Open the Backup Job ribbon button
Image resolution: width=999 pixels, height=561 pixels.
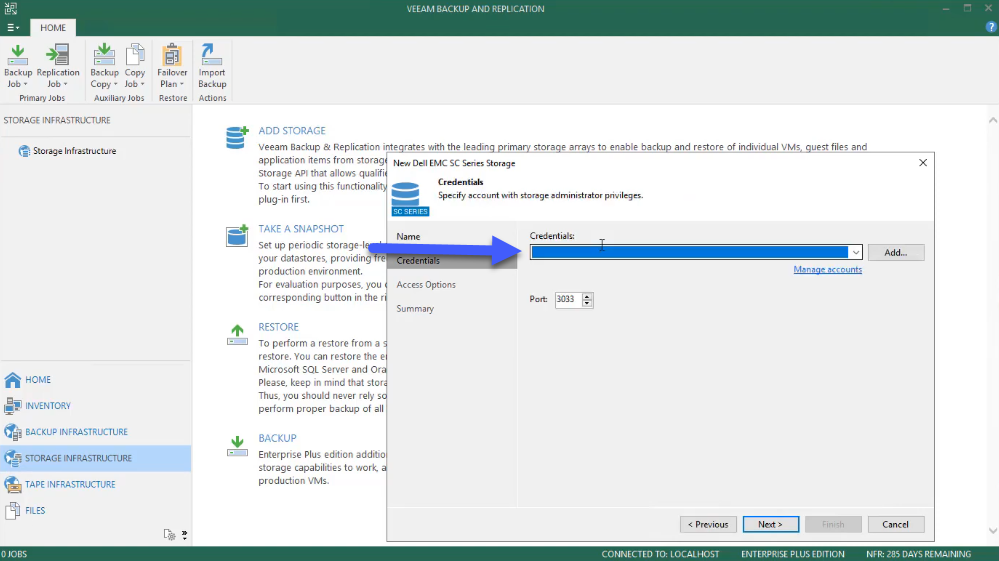point(17,66)
